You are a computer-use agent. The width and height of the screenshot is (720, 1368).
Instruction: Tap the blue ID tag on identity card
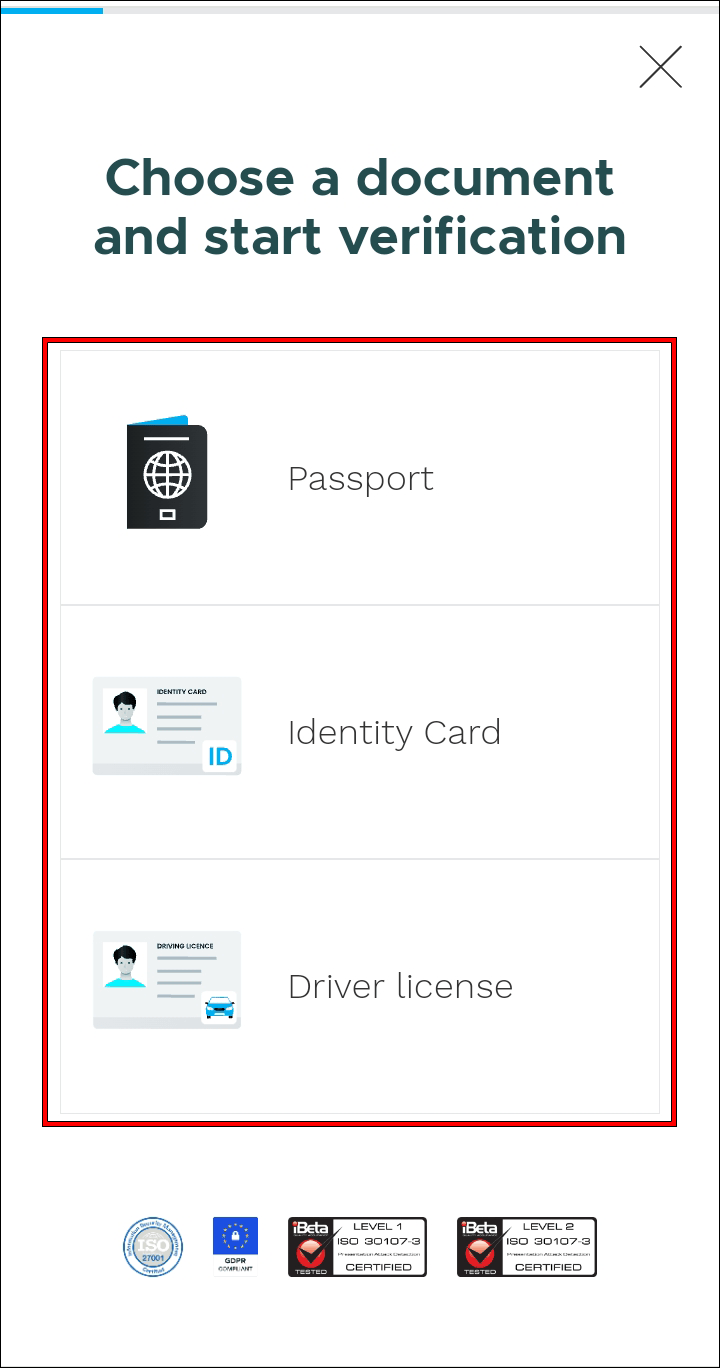point(219,757)
